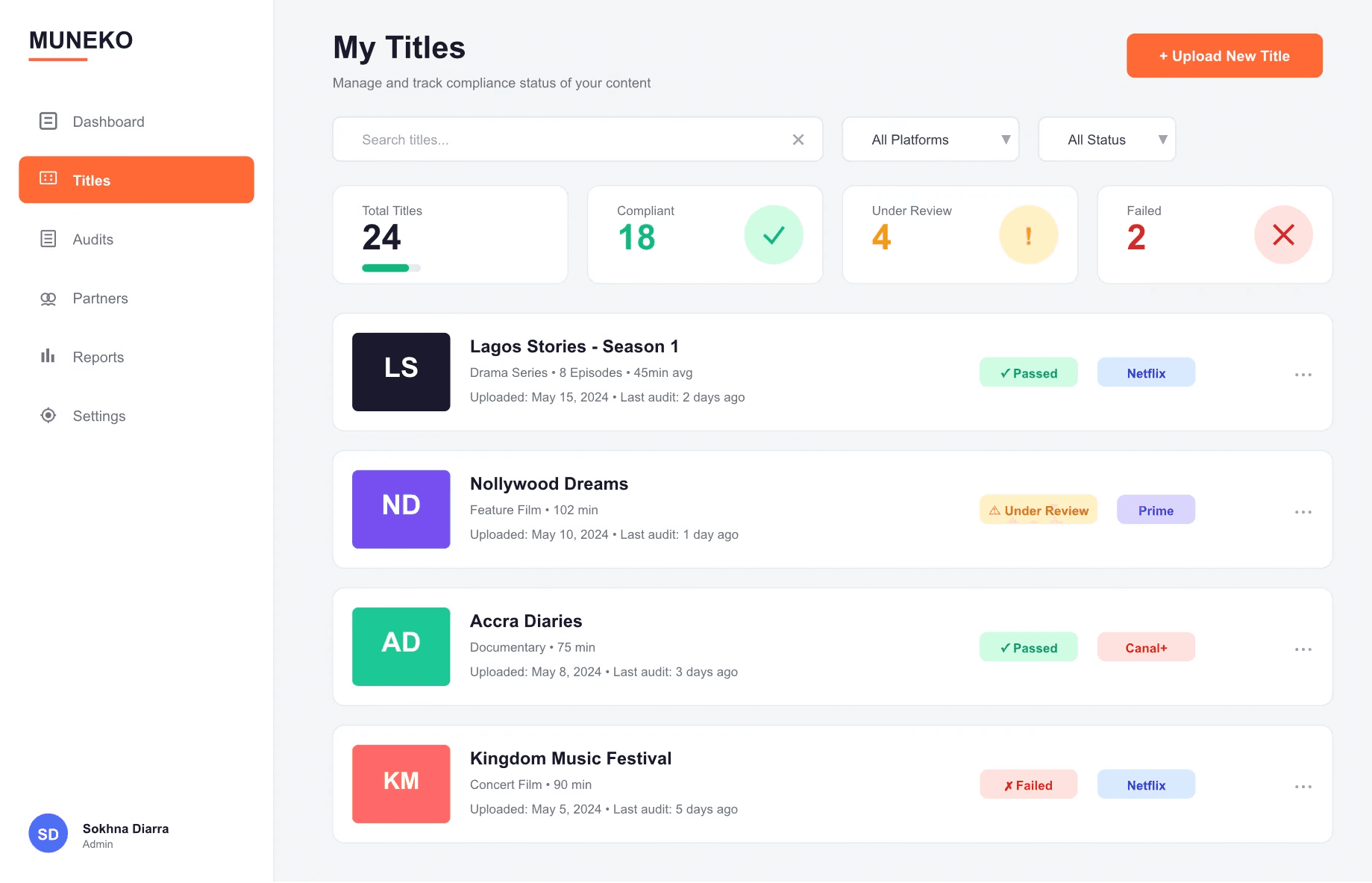Screen dimensions: 1372x883
Task: Click the AD thumbnail for Accra Diaries
Action: coord(401,646)
